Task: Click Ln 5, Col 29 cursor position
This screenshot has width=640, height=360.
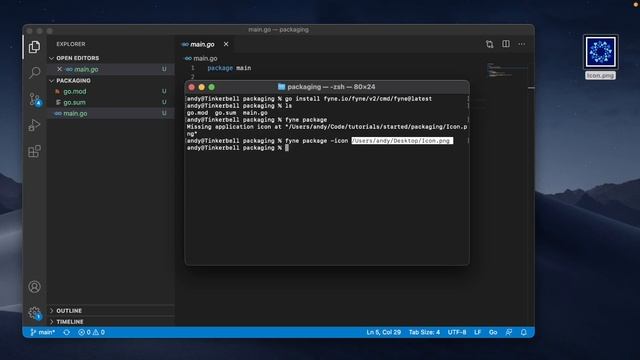Action: point(383,332)
